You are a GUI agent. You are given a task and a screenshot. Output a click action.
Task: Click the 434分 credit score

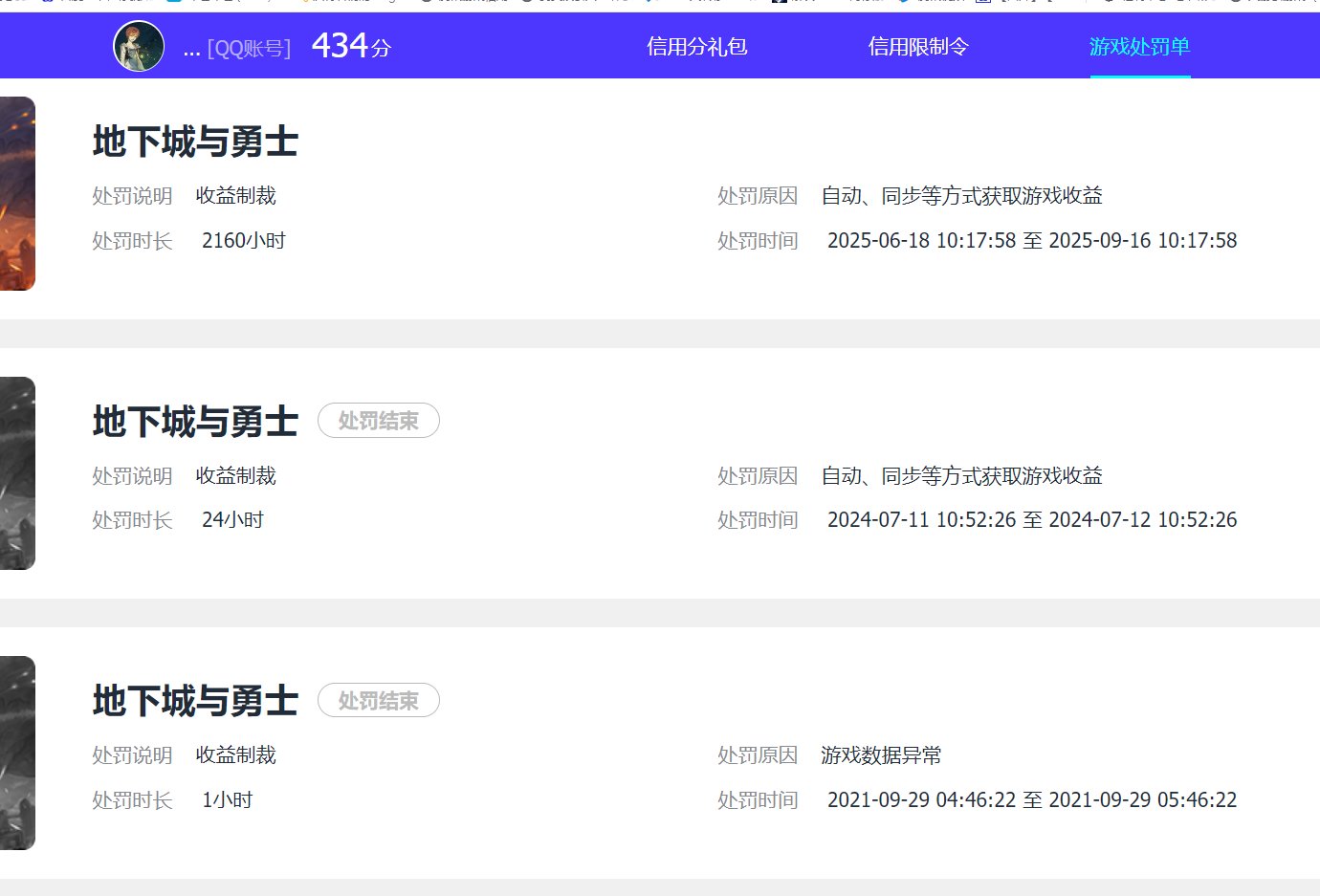coord(351,46)
